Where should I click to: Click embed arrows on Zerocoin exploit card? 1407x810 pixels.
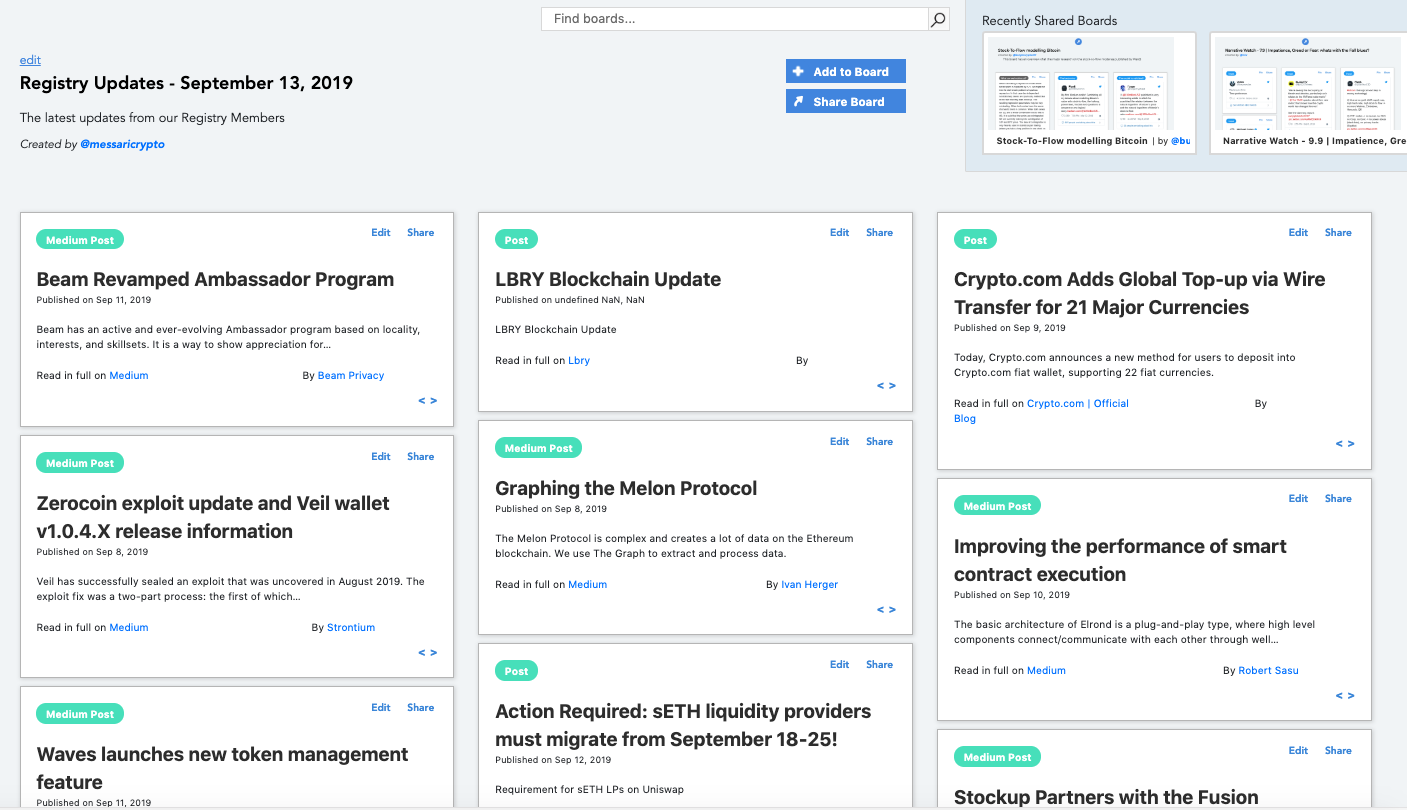click(427, 653)
